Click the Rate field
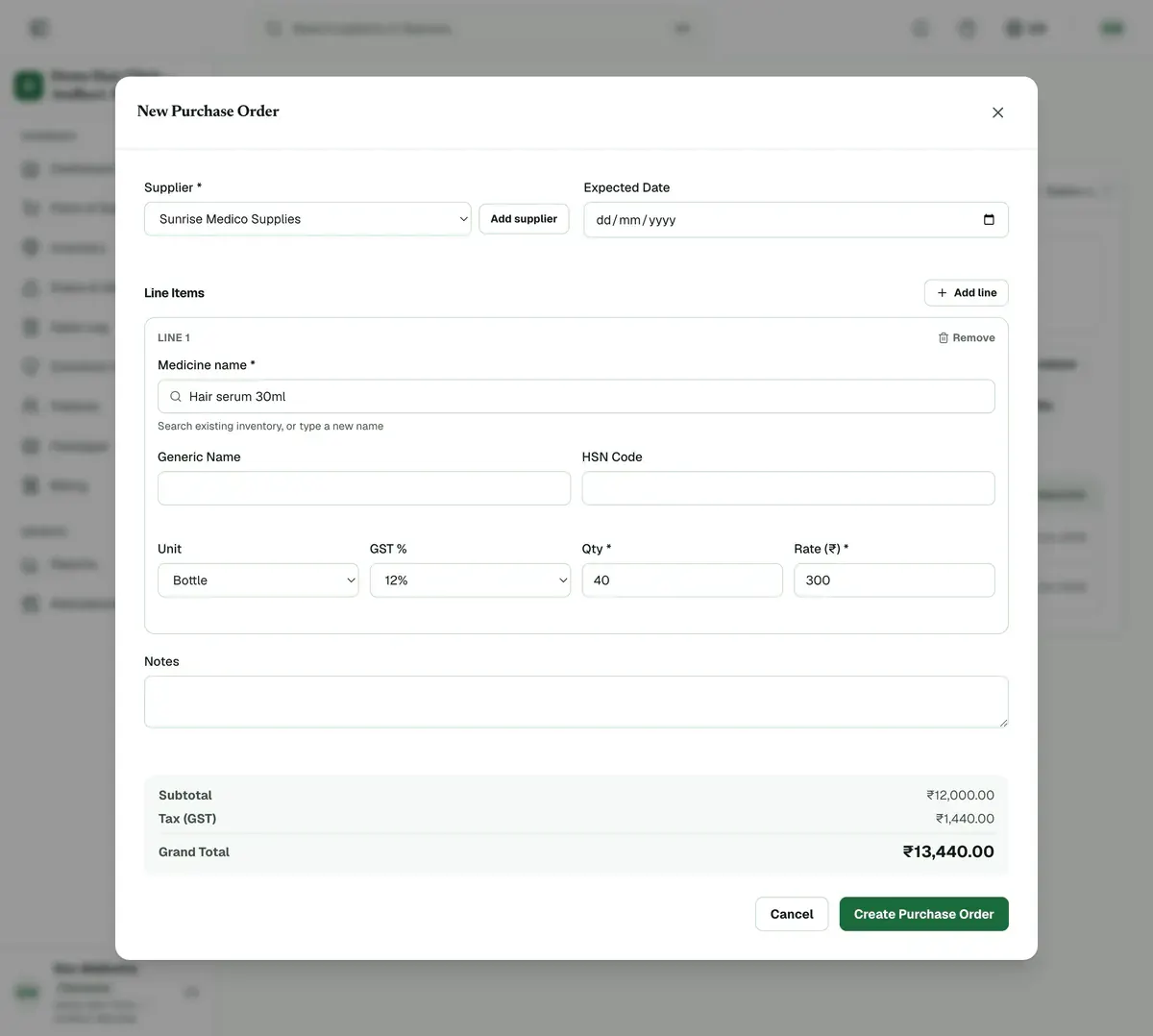 pyautogui.click(x=895, y=580)
